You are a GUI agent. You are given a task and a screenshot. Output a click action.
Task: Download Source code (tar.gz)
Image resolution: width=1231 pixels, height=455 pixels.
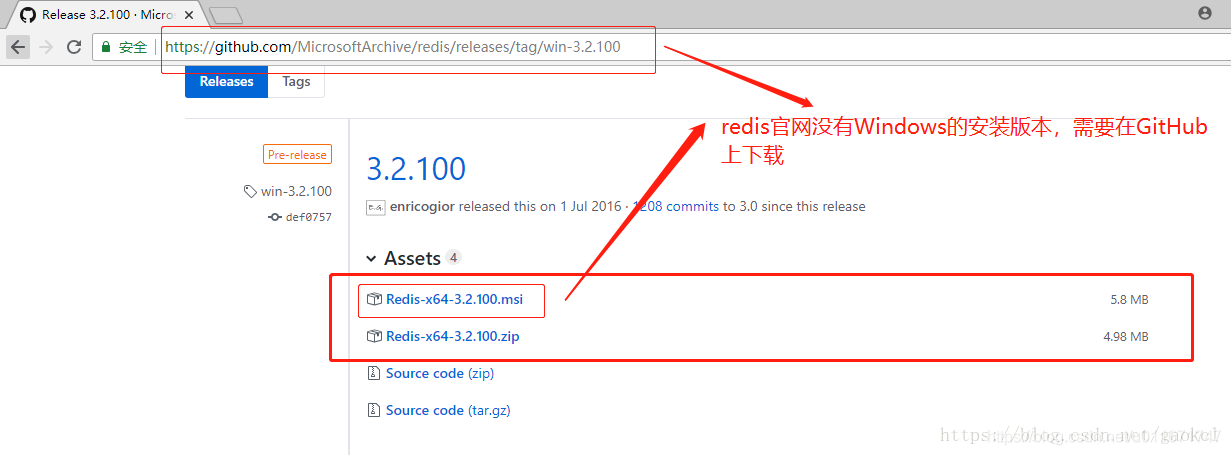448,410
